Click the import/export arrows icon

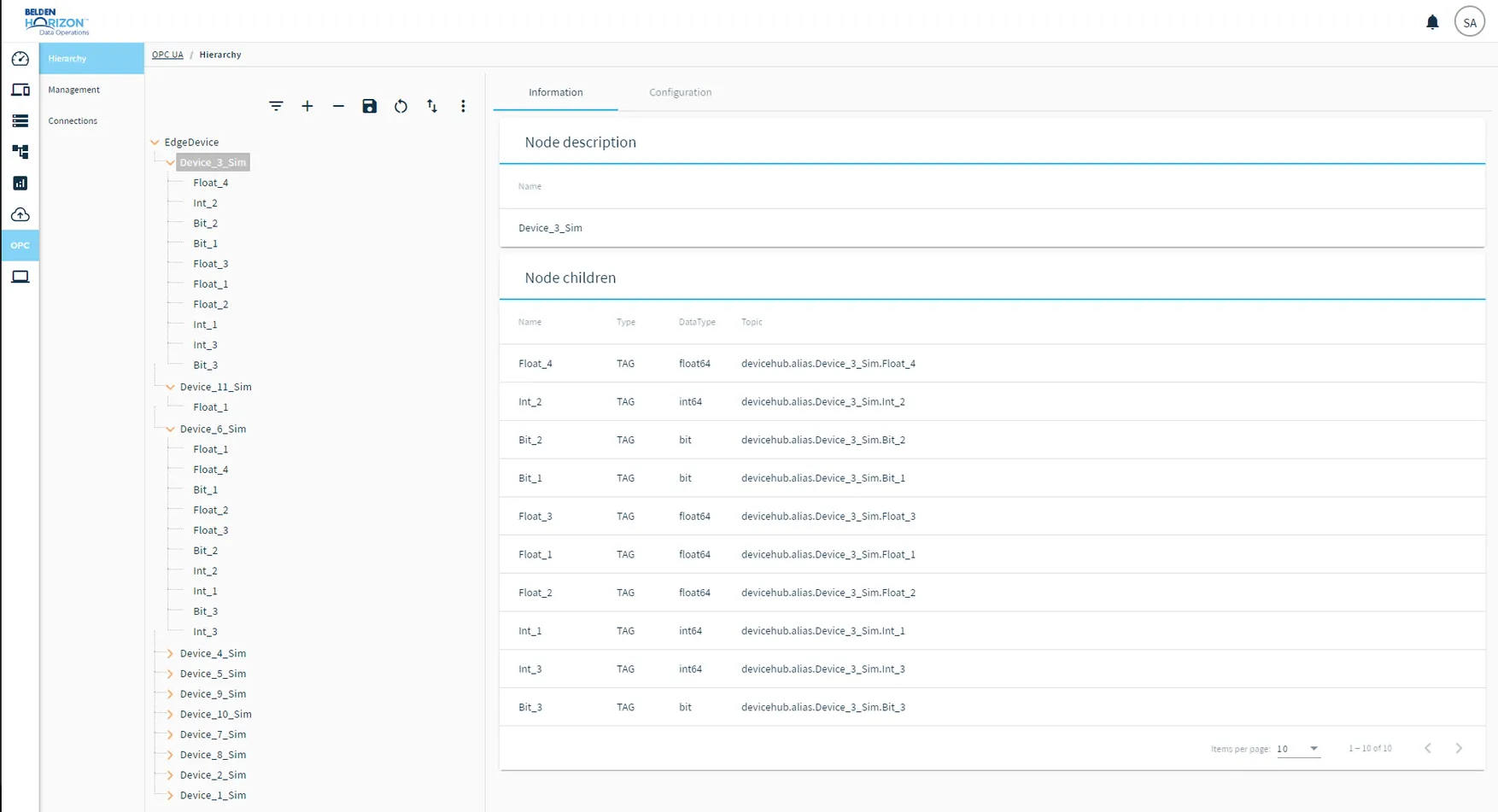click(432, 106)
